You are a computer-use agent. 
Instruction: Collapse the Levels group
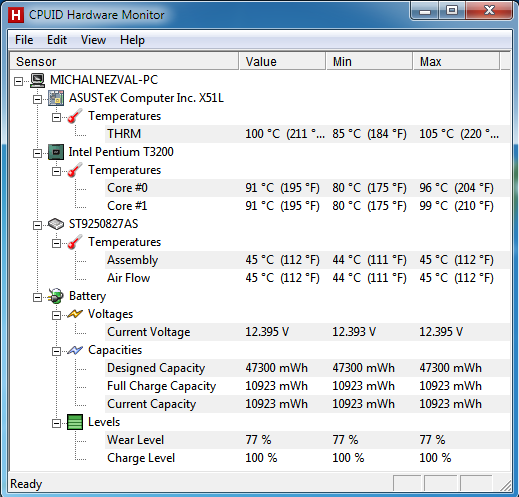[x=56, y=423]
